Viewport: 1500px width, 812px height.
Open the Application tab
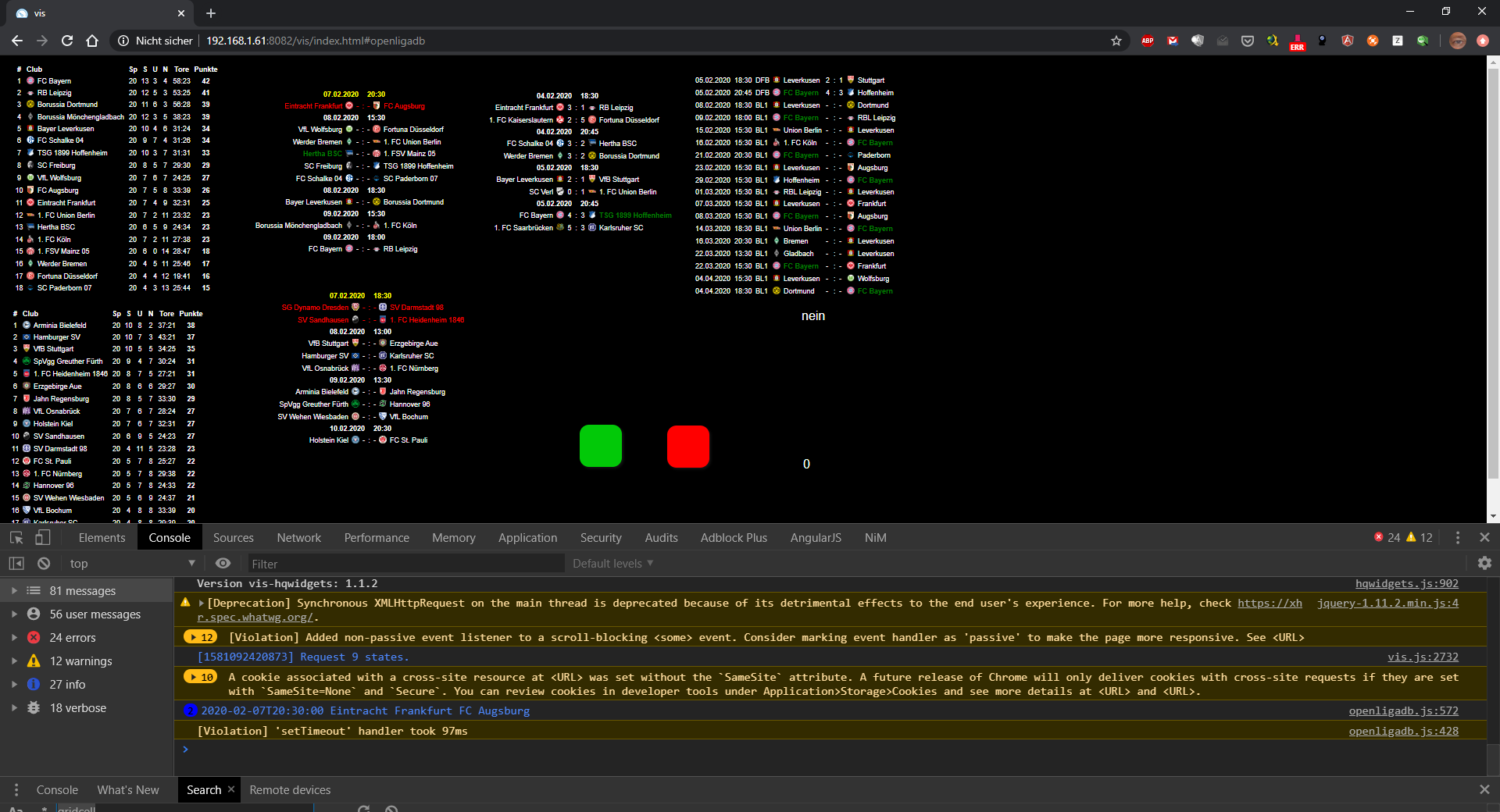[x=528, y=537]
